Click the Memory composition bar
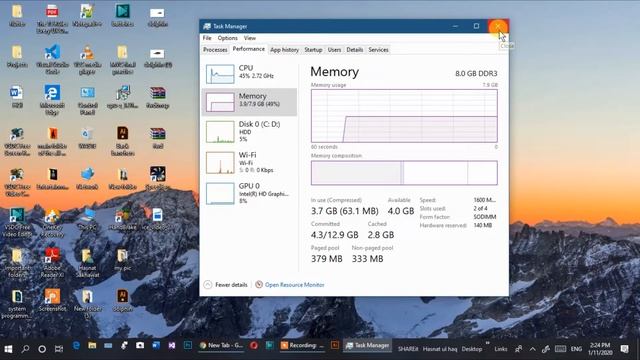The image size is (640, 360). click(x=404, y=173)
